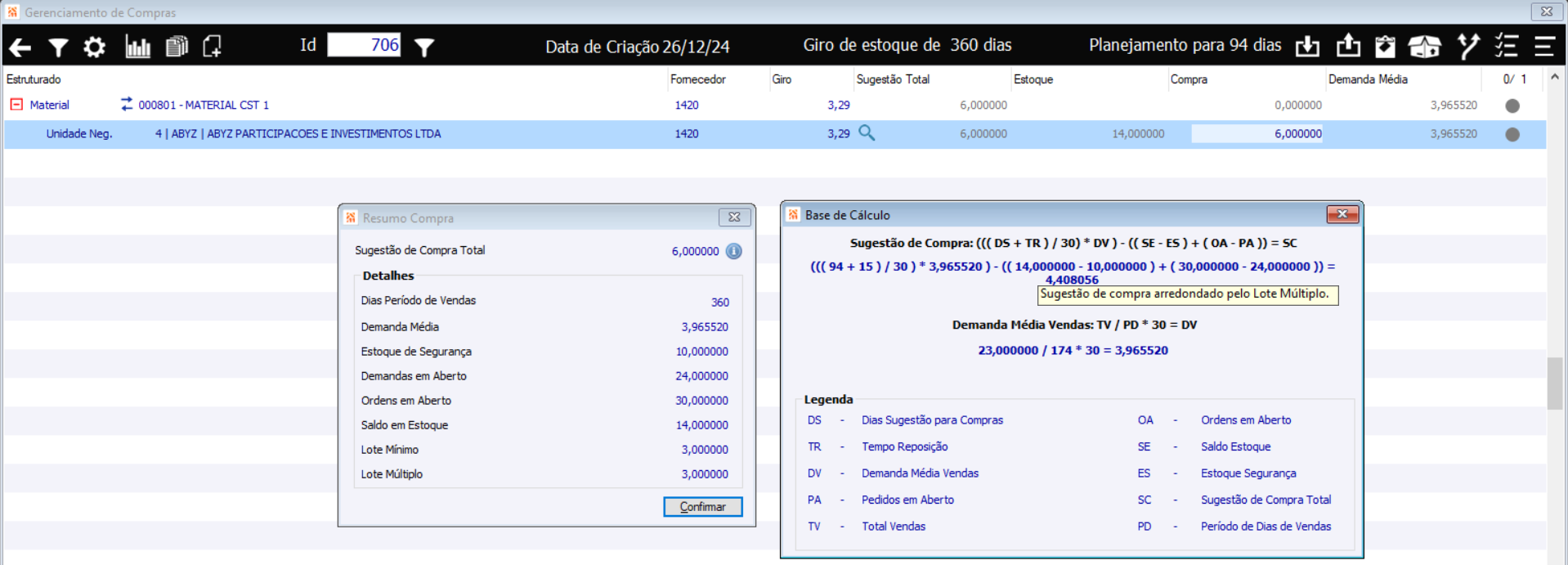
Task: Open the filter funnel next to the back arrow
Action: click(x=58, y=47)
